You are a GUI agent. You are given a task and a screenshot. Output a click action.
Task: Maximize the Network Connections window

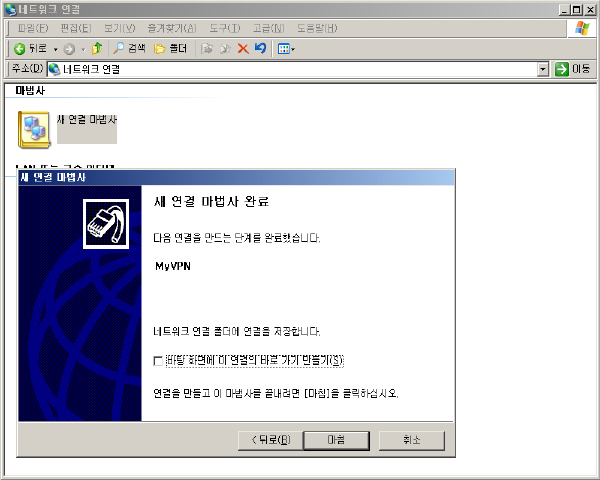coord(577,10)
